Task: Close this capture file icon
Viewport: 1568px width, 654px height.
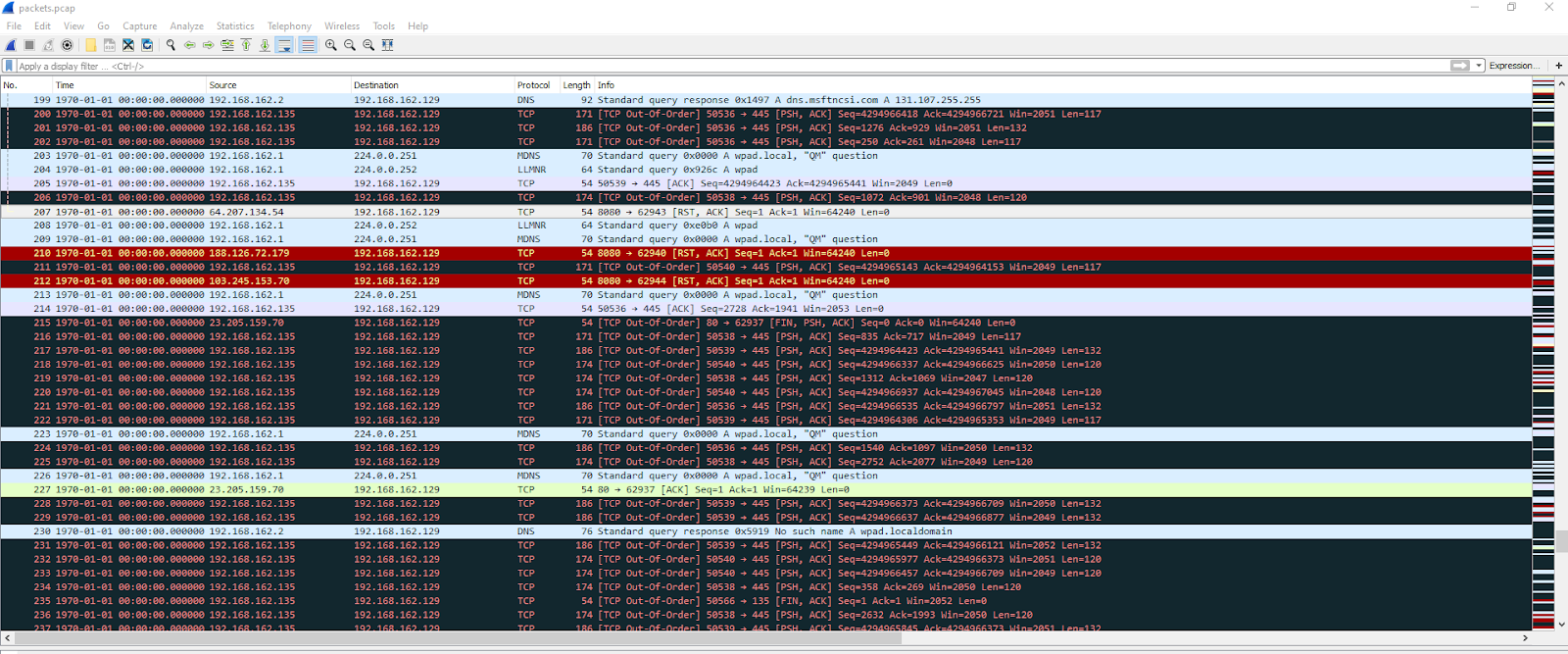Action: tap(128, 45)
